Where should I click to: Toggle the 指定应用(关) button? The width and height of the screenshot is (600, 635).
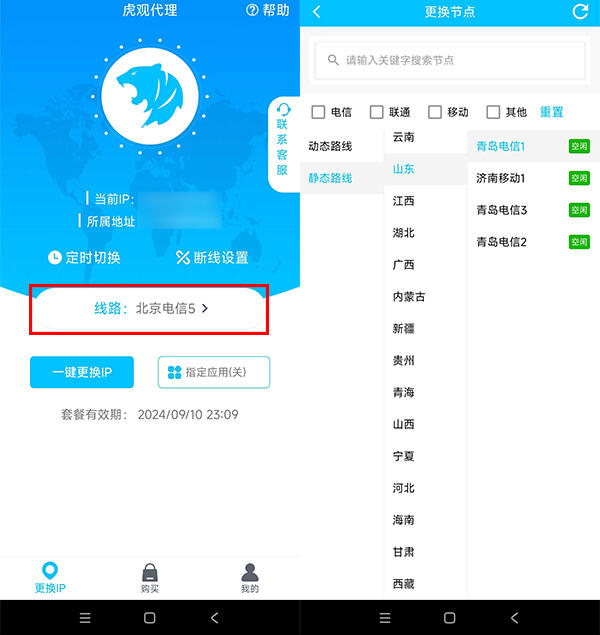[214, 372]
